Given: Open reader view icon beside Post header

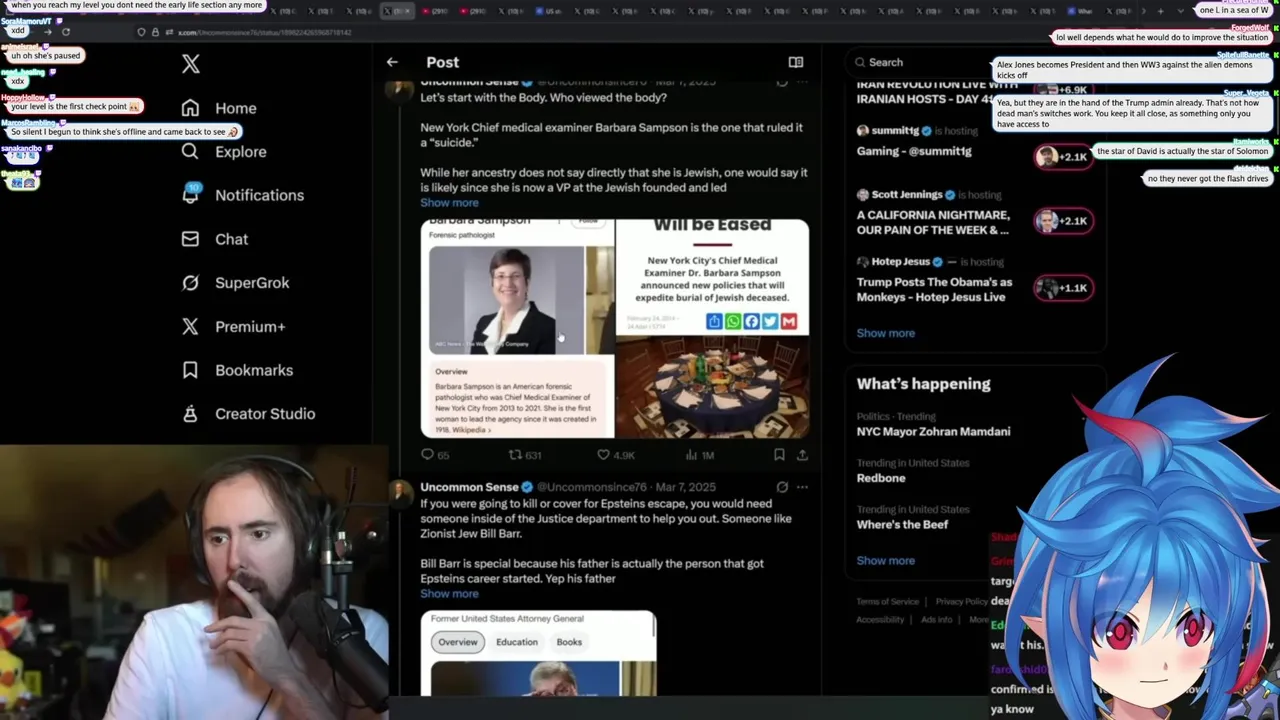Looking at the screenshot, I should pos(796,62).
